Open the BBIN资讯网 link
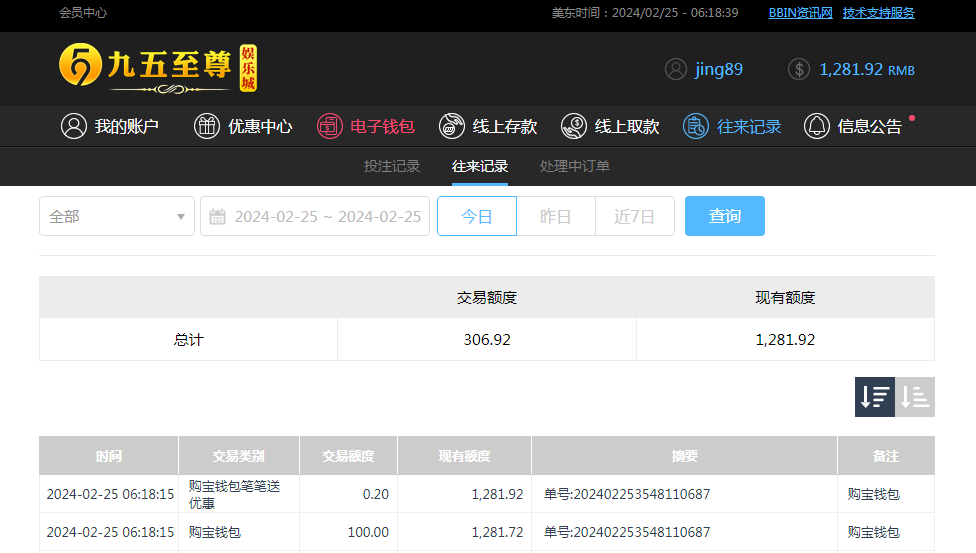This screenshot has height=553, width=976. (x=800, y=13)
